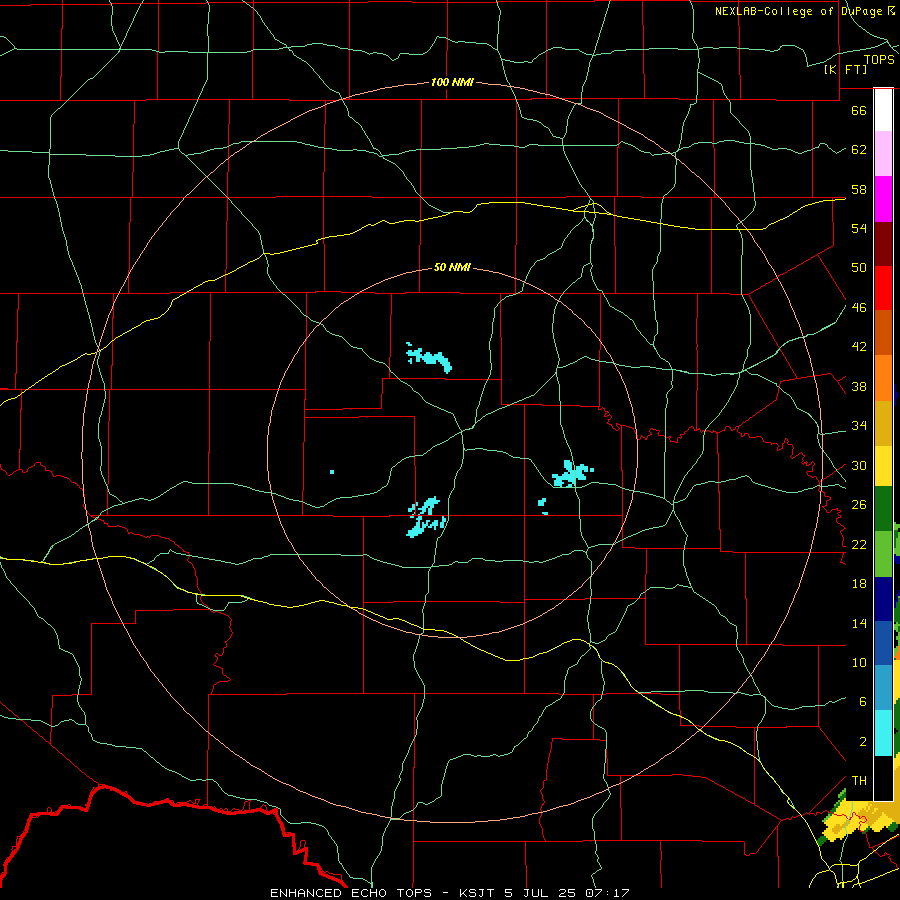Click the Enhanced Echo Tops KSJT caption
Screen dimensions: 900x900
click(x=449, y=893)
